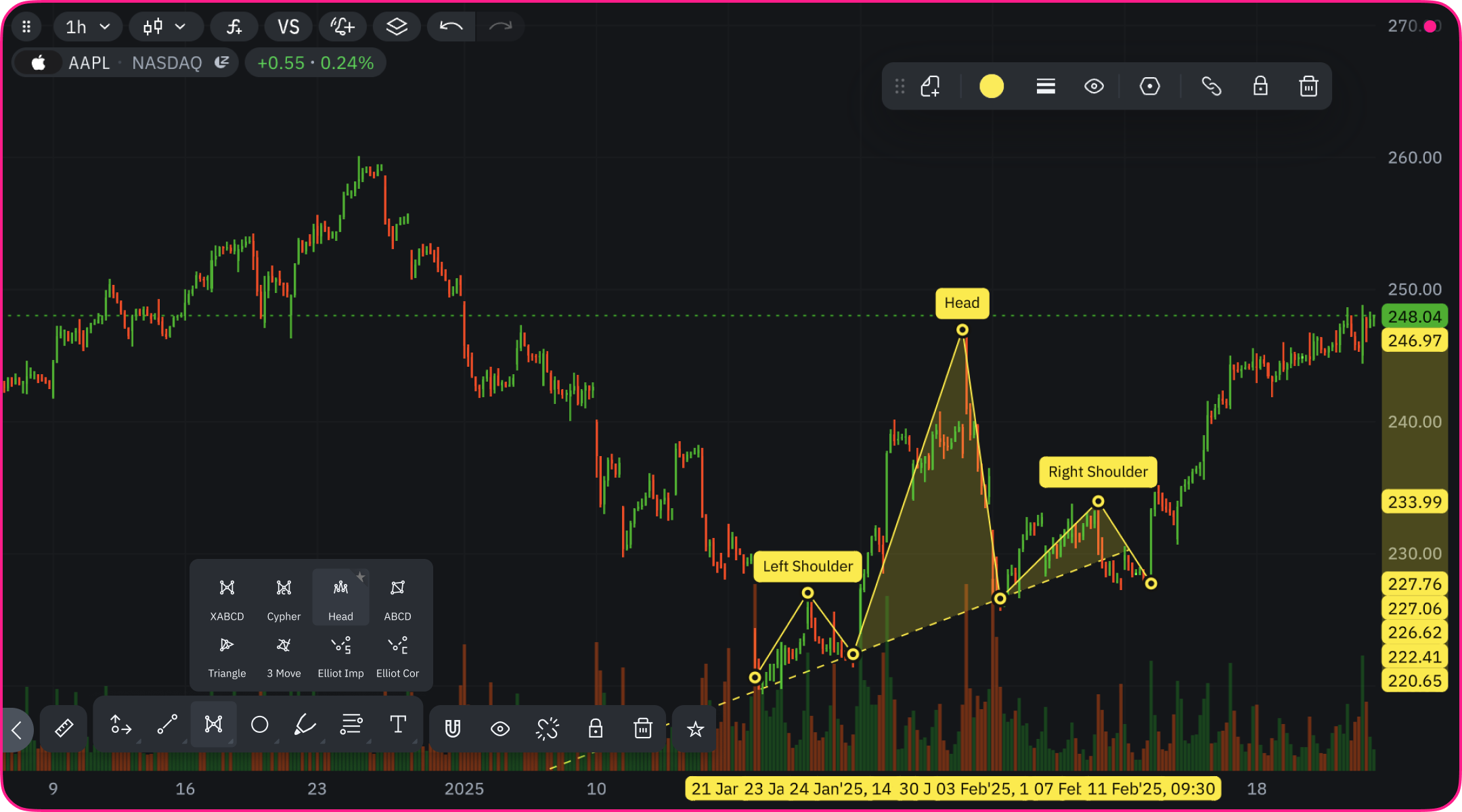
Task: Collapse the drawing toolbar with the left chevron
Action: coord(17,730)
